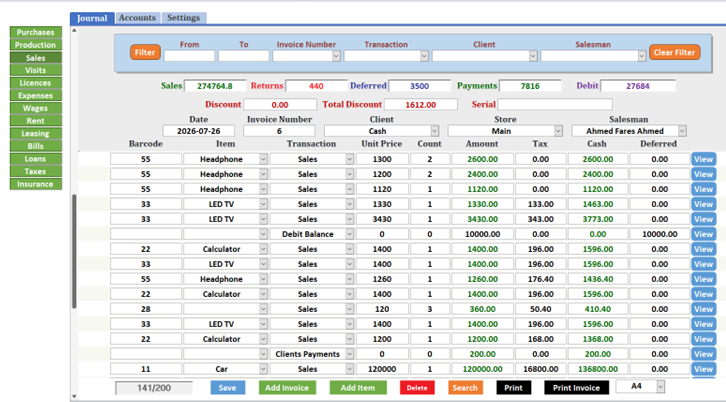
Task: Go to the Production section
Action: pos(36,45)
